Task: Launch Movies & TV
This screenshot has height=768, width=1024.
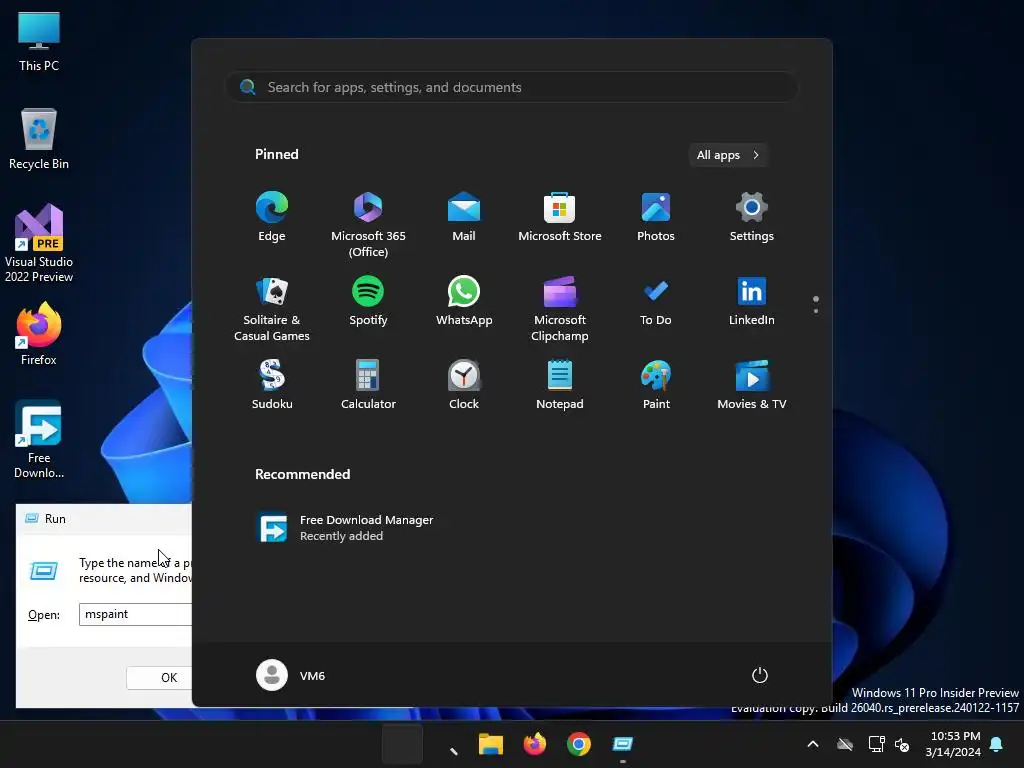Action: coord(752,385)
